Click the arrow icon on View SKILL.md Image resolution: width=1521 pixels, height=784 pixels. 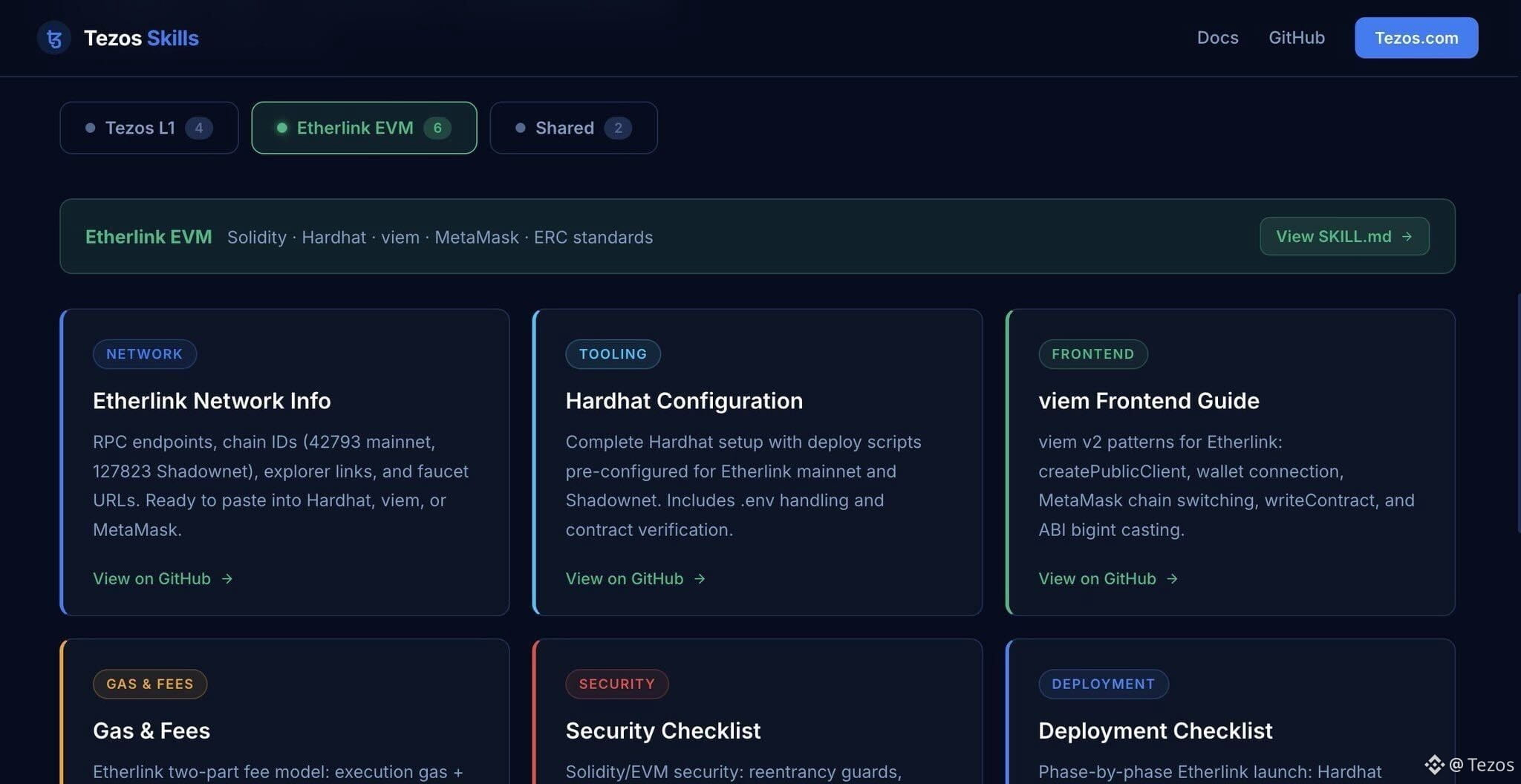click(1407, 236)
